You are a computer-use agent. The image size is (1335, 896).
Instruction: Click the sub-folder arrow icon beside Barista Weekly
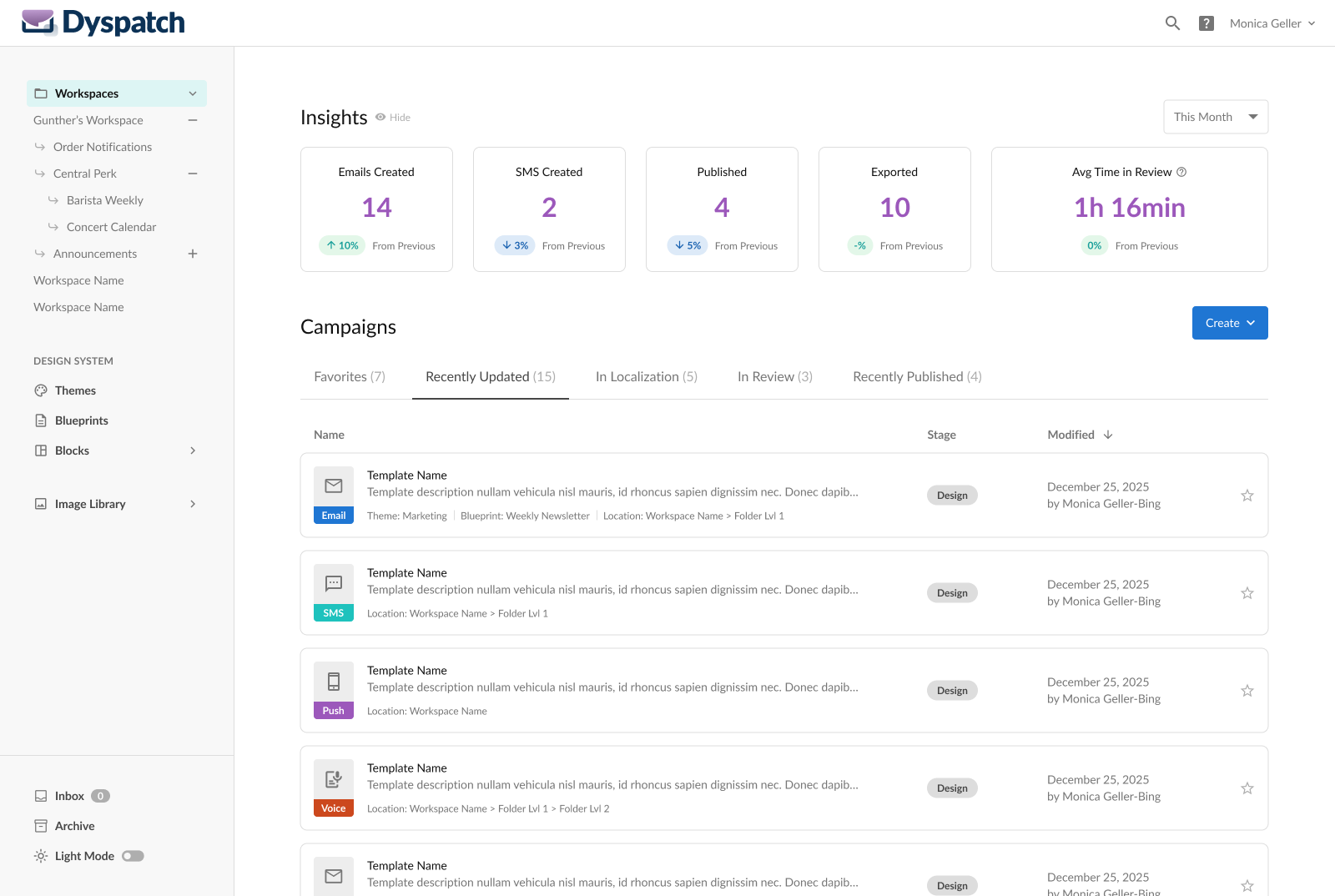pyautogui.click(x=53, y=200)
